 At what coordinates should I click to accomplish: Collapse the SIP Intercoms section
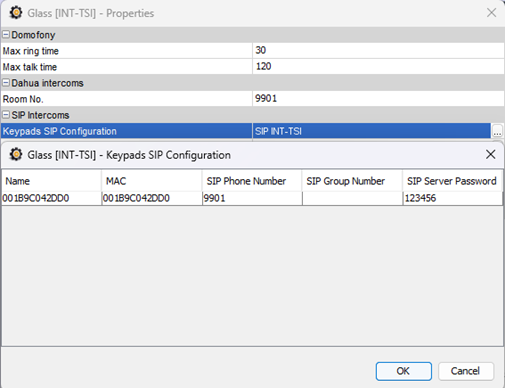click(6, 115)
